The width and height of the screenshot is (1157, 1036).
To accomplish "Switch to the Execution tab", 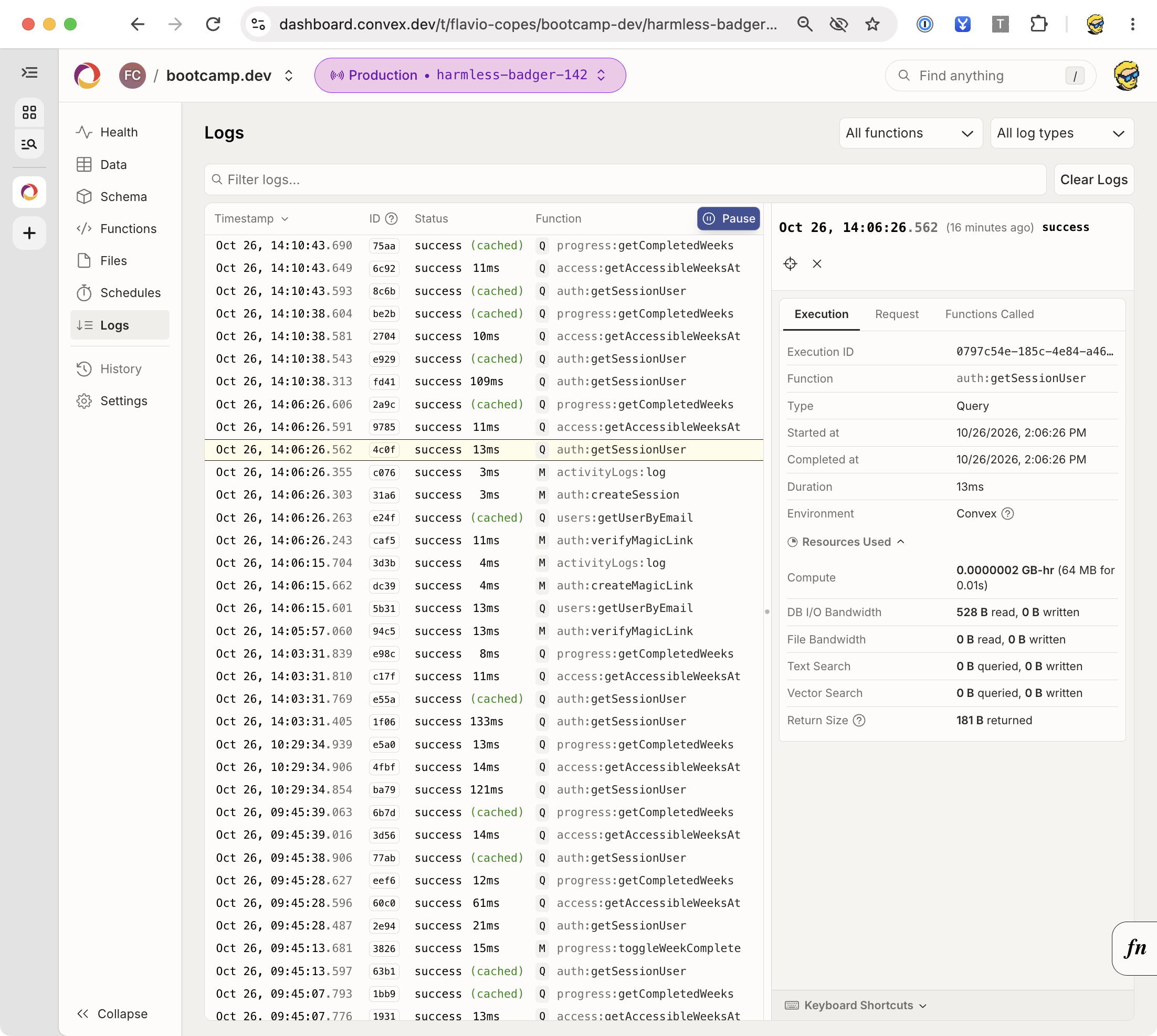I will (x=821, y=314).
